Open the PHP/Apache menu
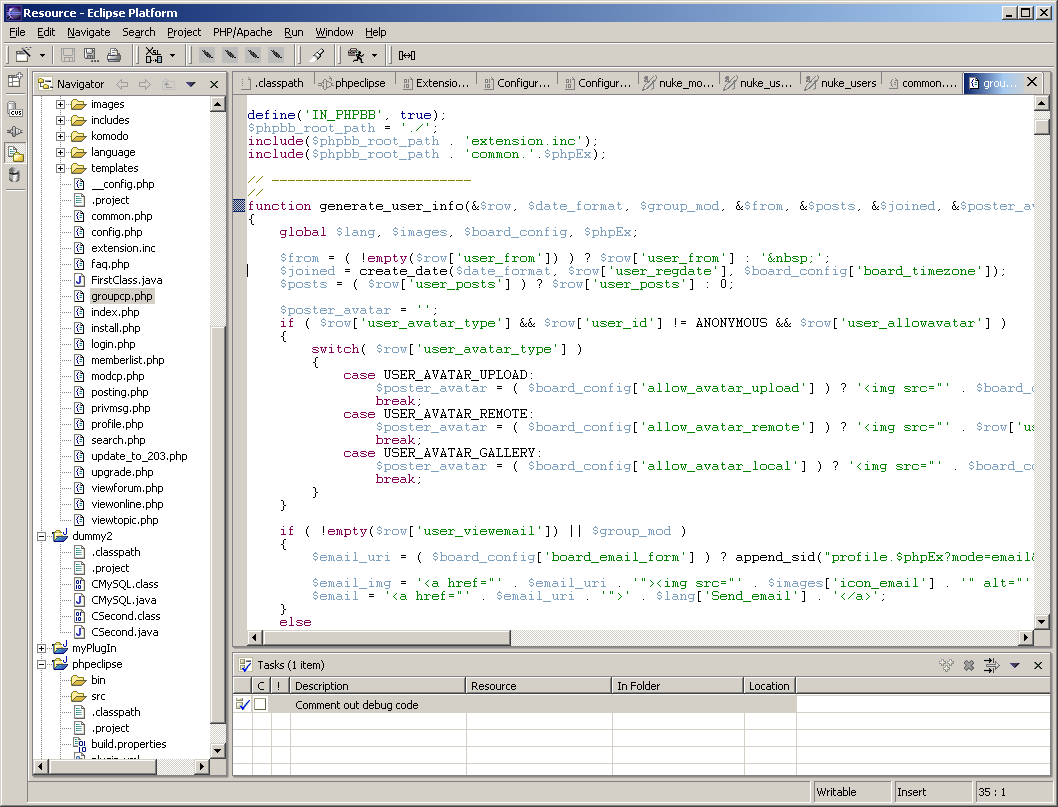This screenshot has width=1058, height=807. click(242, 32)
